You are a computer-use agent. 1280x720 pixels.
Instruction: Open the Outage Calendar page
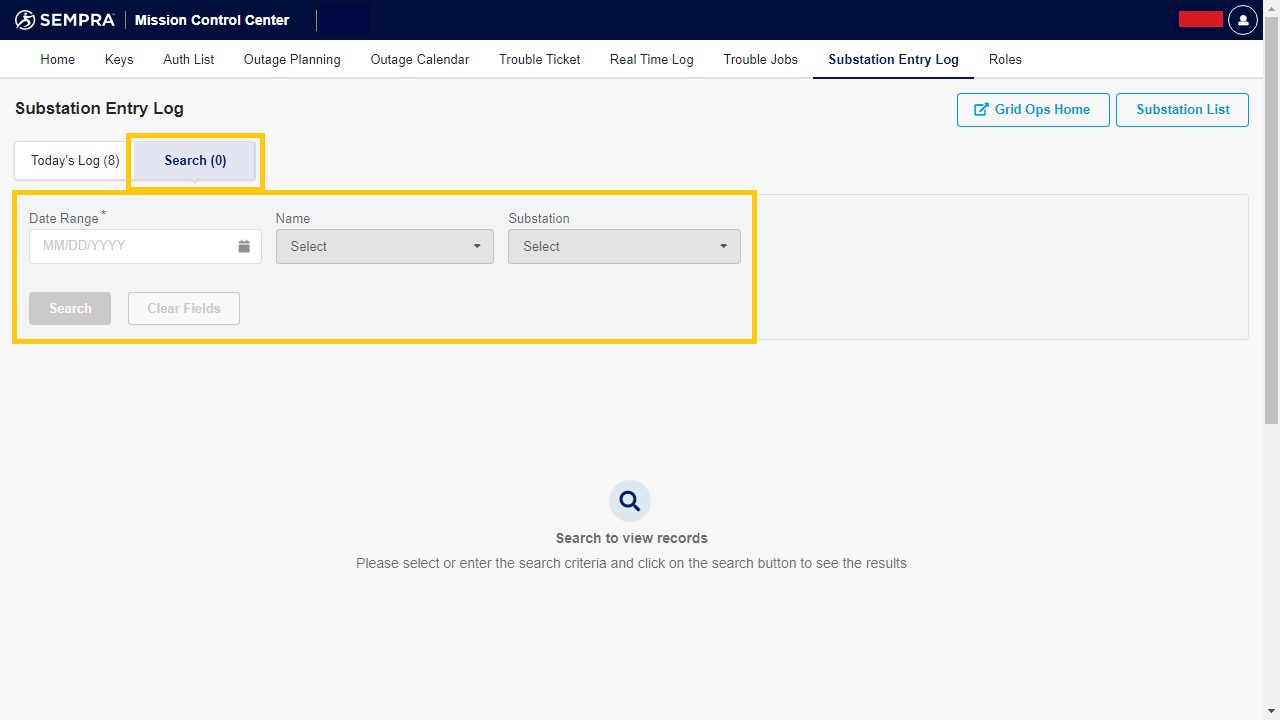[419, 60]
